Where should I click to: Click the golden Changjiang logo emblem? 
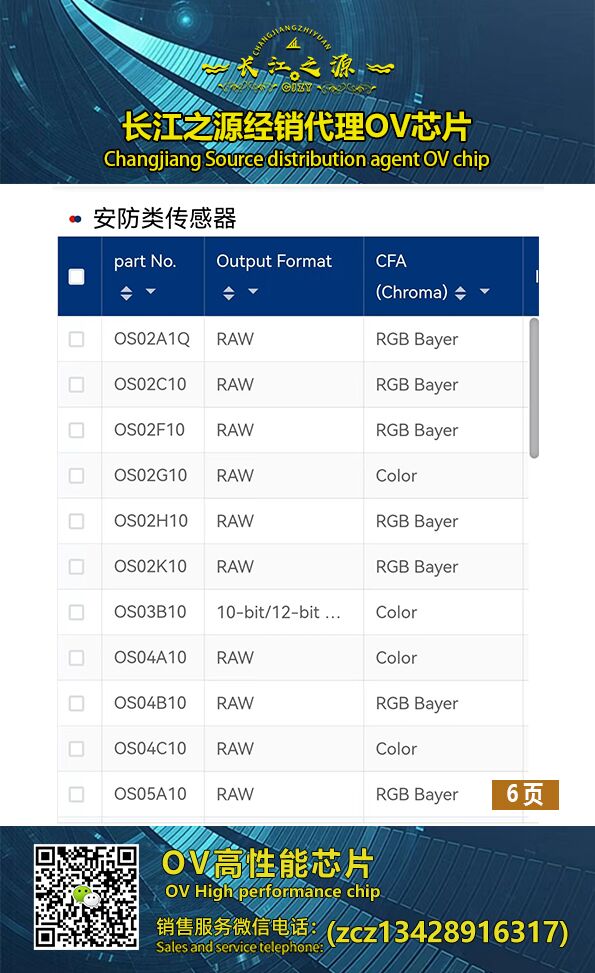click(x=297, y=64)
